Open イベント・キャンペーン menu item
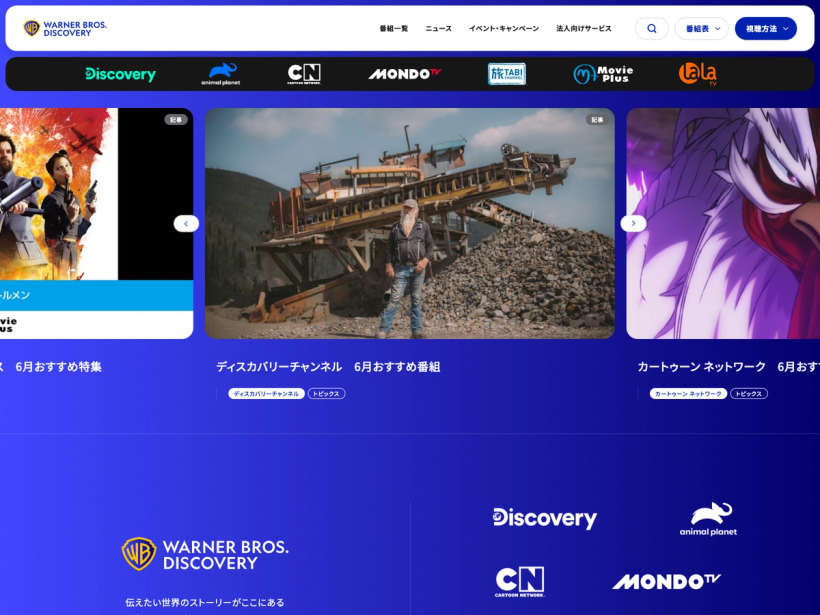Viewport: 820px width, 615px height. pyautogui.click(x=504, y=28)
